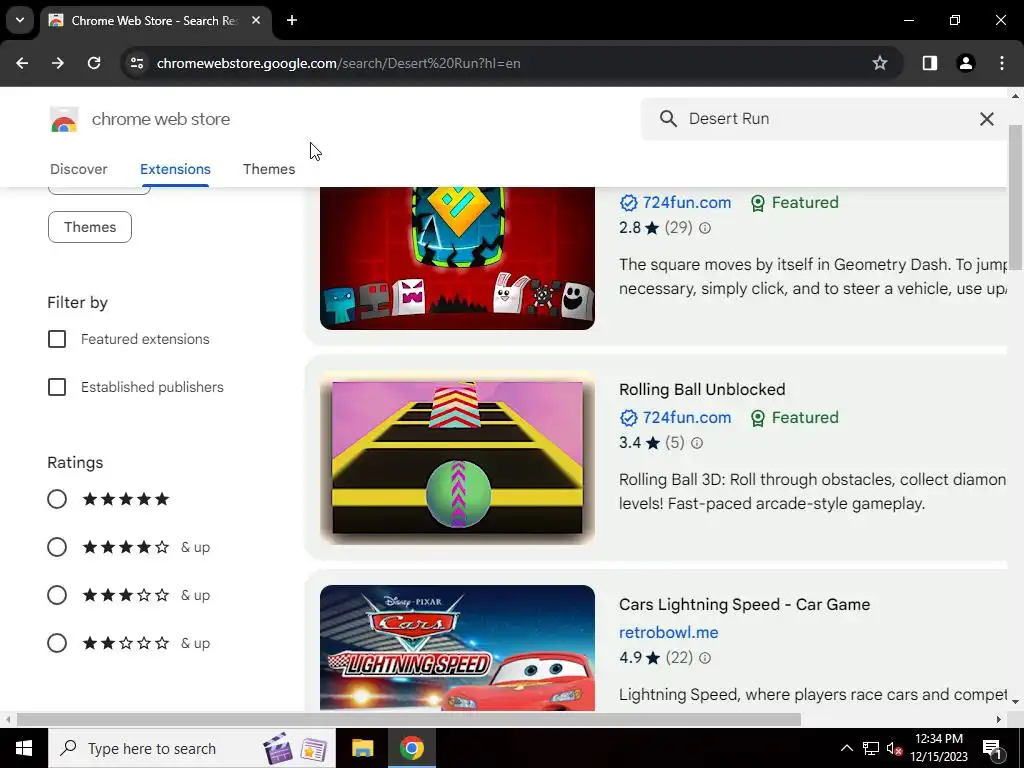This screenshot has height=768, width=1024.
Task: Enable the Established publishers filter
Action: tap(57, 387)
